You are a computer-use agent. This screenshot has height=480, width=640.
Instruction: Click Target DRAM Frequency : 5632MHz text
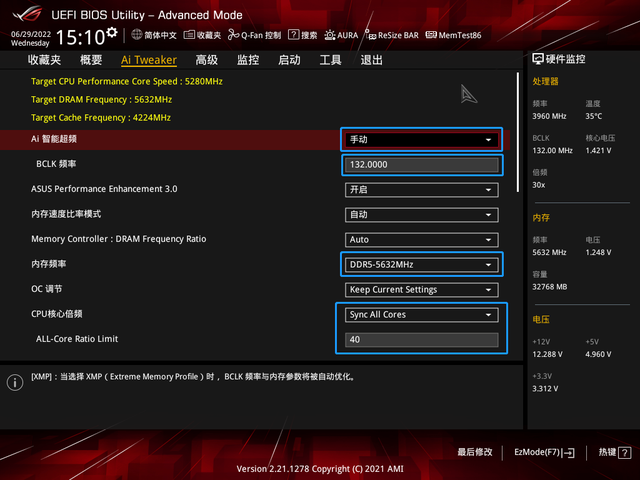[102, 100]
